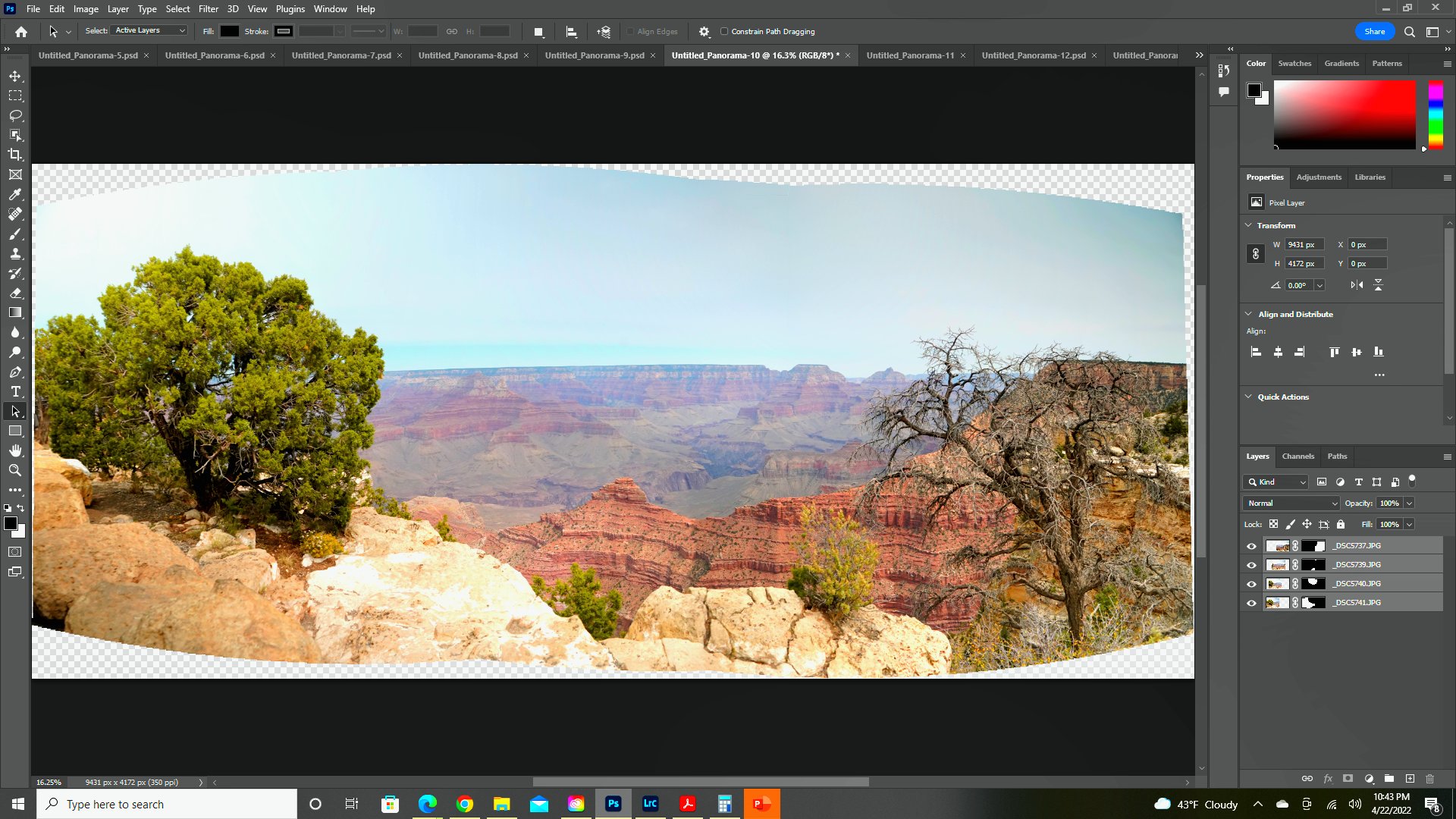1456x819 pixels.
Task: Click the Windows search box on taskbar
Action: (x=167, y=804)
